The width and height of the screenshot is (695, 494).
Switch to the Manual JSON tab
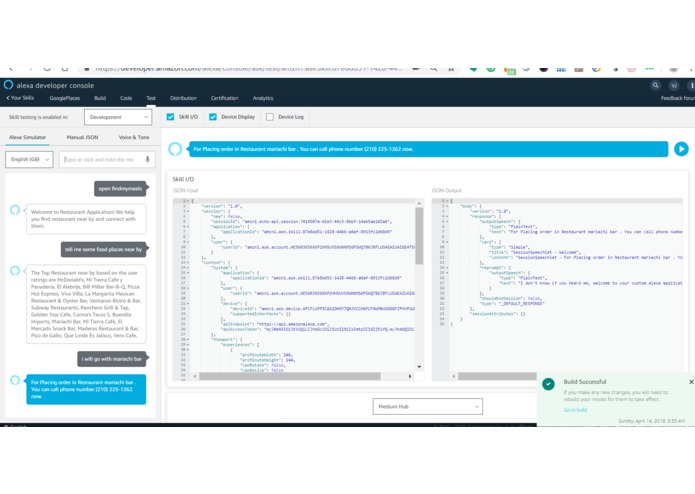click(82, 137)
